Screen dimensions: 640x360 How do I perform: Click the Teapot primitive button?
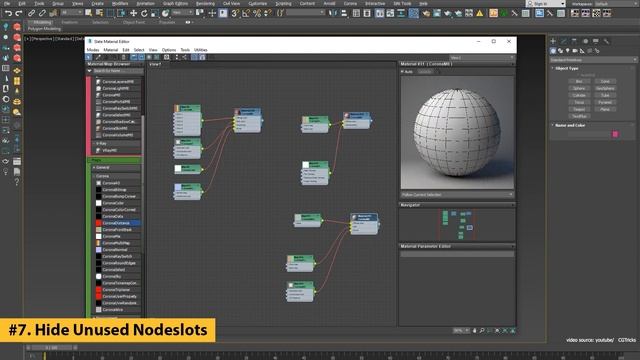(x=579, y=109)
